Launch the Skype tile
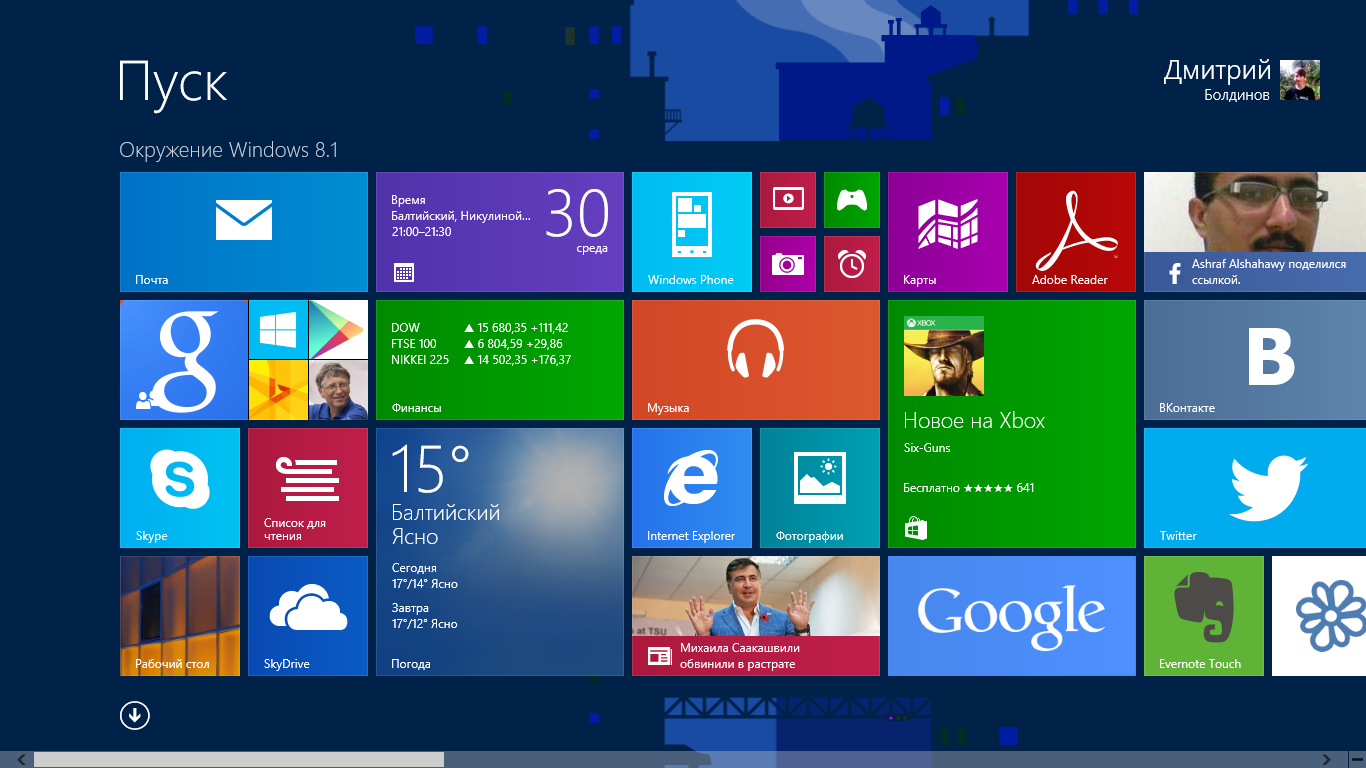Viewport: 1366px width, 768px height. tap(180, 488)
